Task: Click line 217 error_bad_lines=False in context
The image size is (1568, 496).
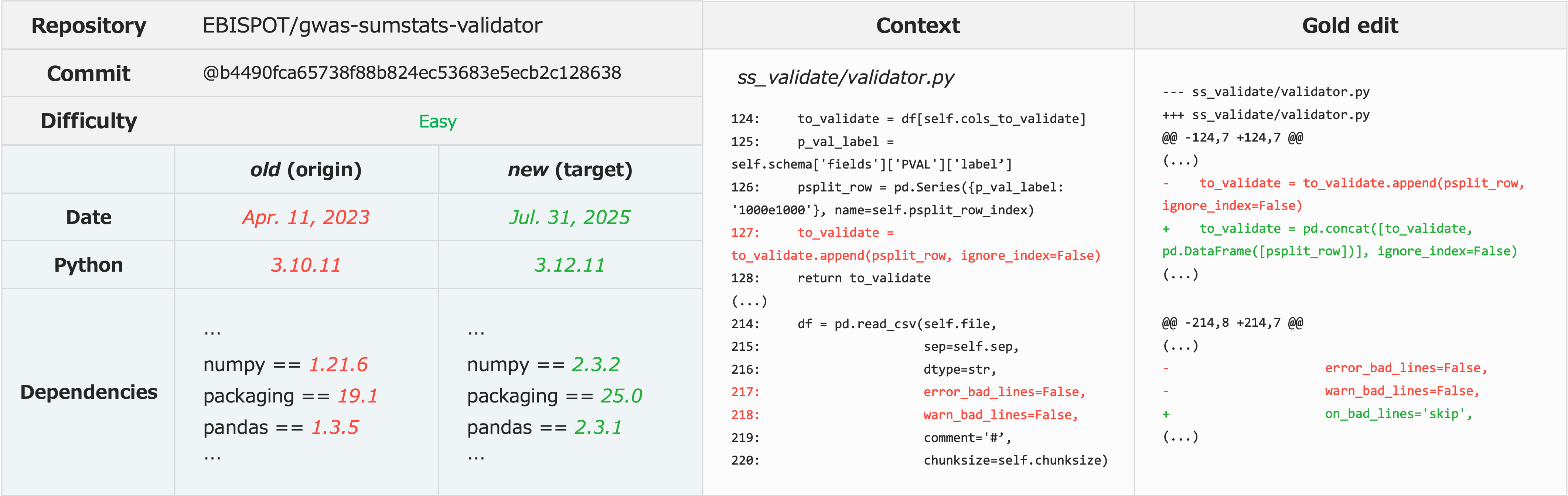Action: 1004,392
